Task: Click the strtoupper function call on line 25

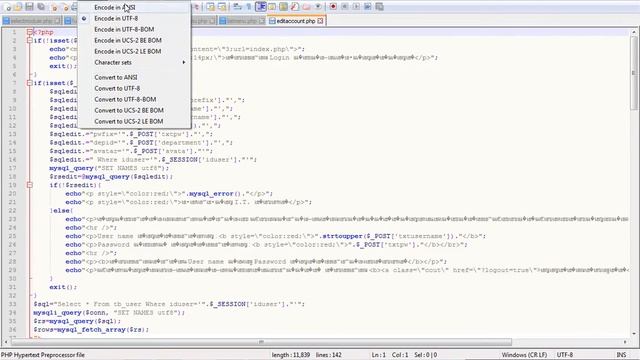Action: click(342, 236)
